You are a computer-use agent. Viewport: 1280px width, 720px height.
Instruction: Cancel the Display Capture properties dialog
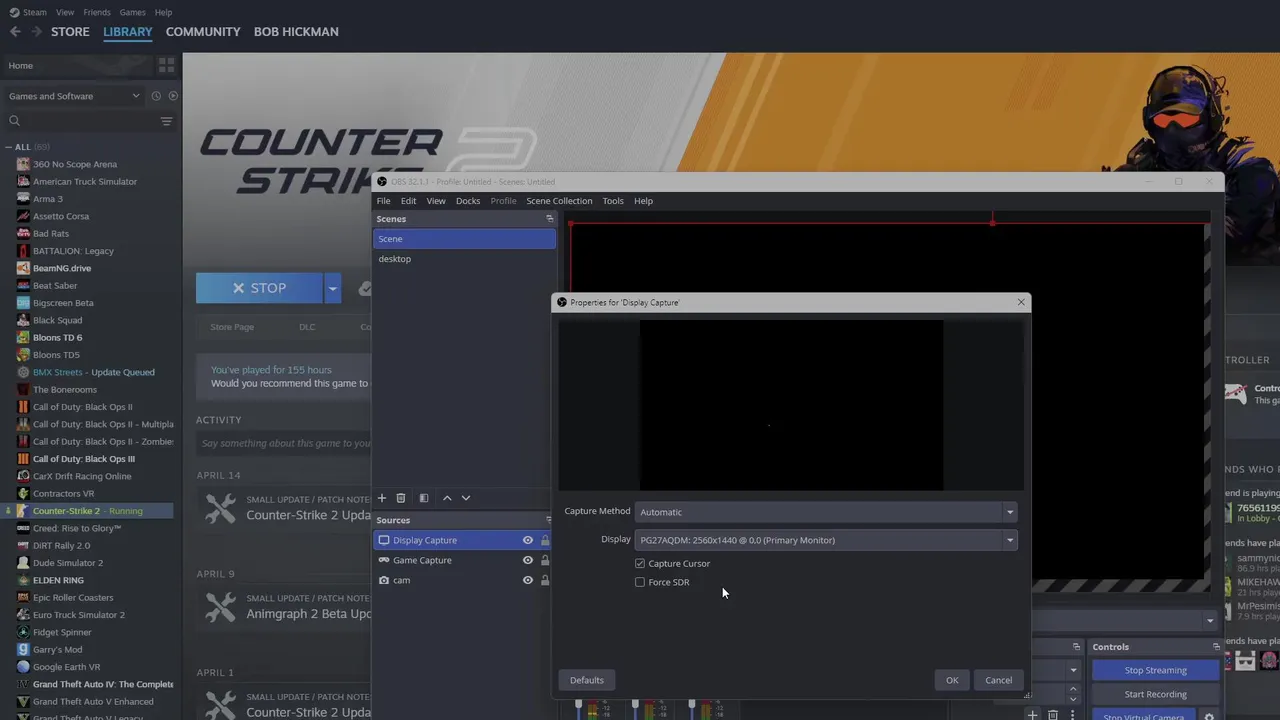point(998,680)
